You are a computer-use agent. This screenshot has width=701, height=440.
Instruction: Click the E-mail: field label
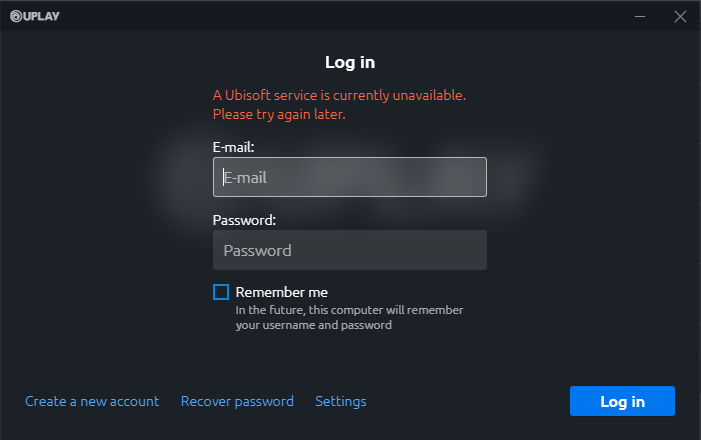click(x=234, y=147)
